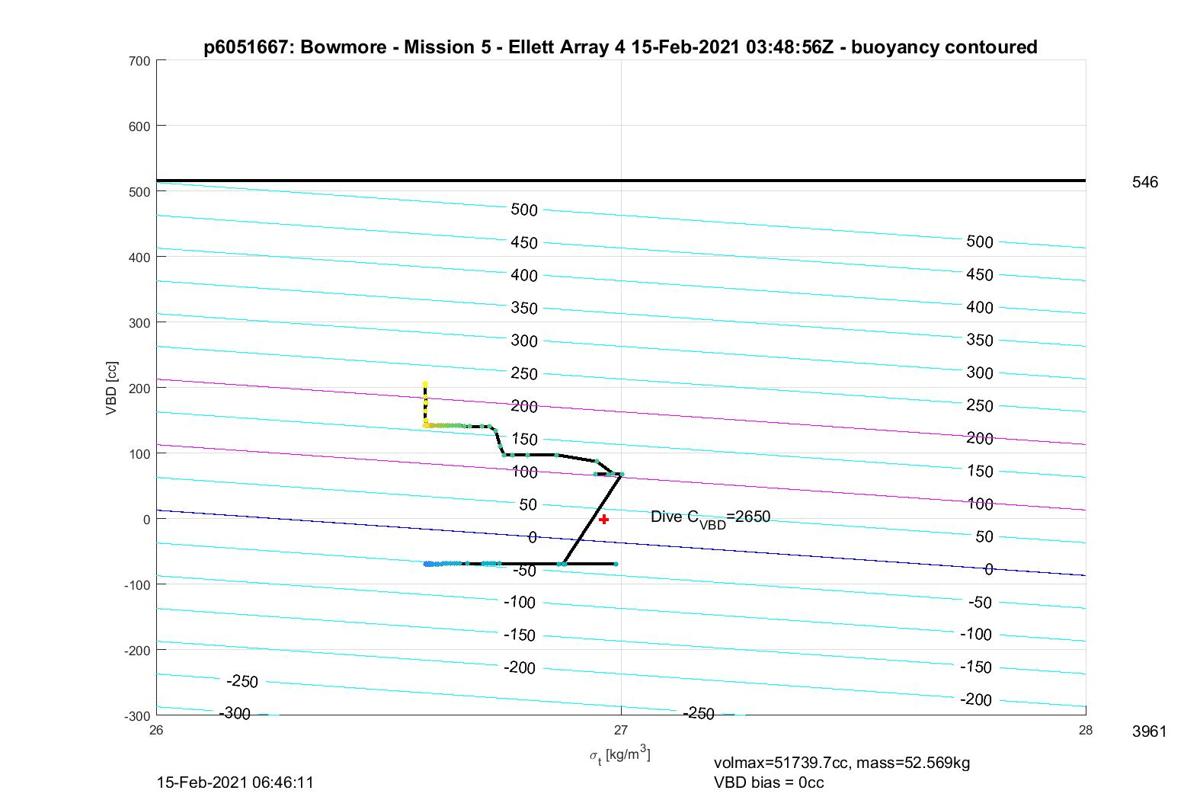Click the y-axis tick label 400
Image resolution: width=1200 pixels, height=804 pixels.
(x=139, y=257)
